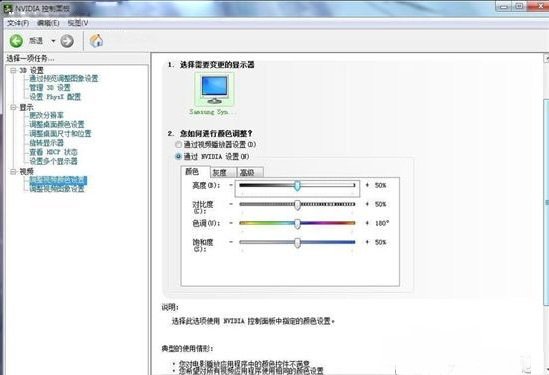Image resolution: width=549 pixels, height=375 pixels.
Task: Click the 对比度 contrast slider handle
Action: (297, 204)
